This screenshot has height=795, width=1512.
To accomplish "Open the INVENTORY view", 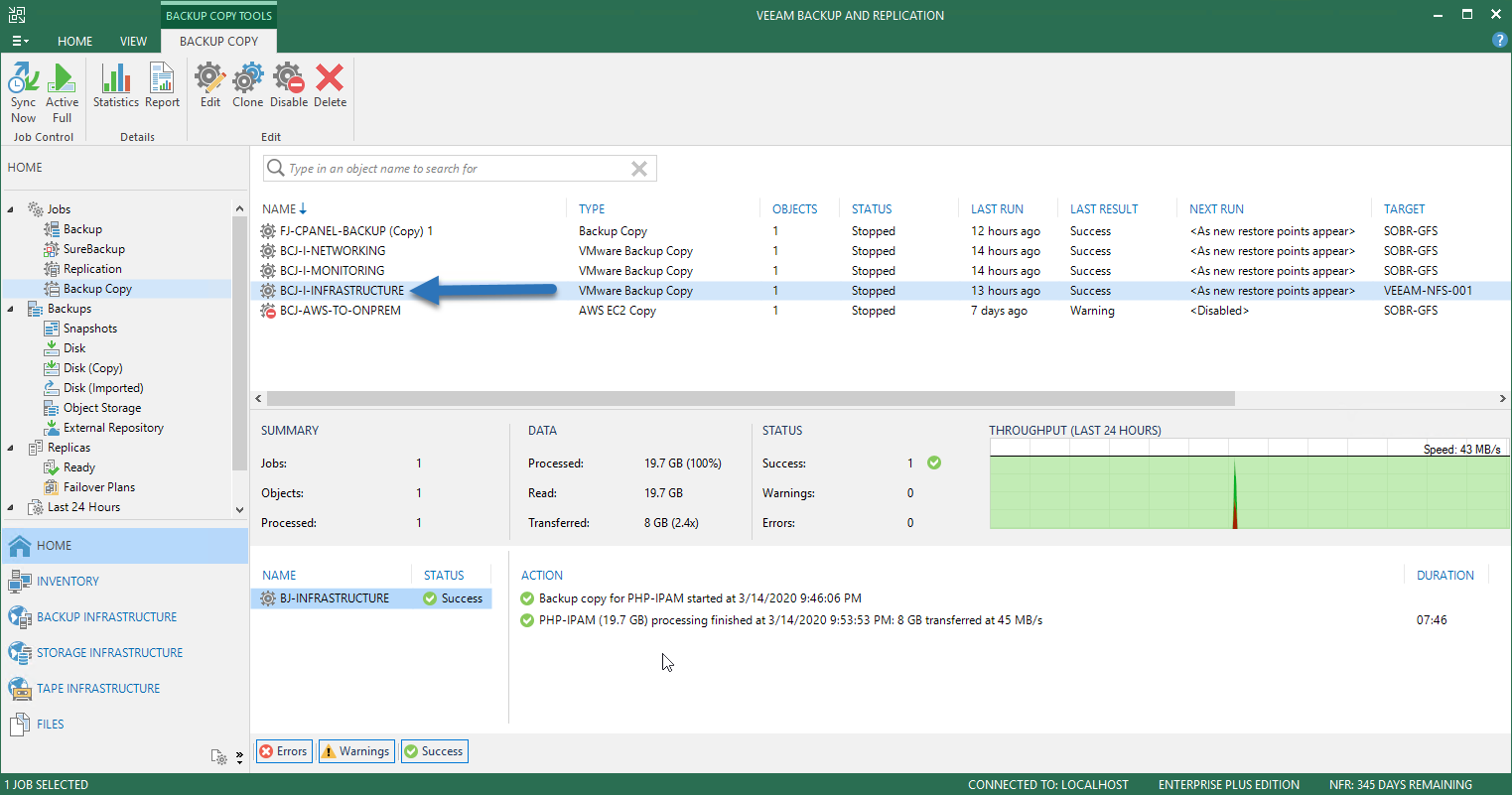I will [124, 582].
